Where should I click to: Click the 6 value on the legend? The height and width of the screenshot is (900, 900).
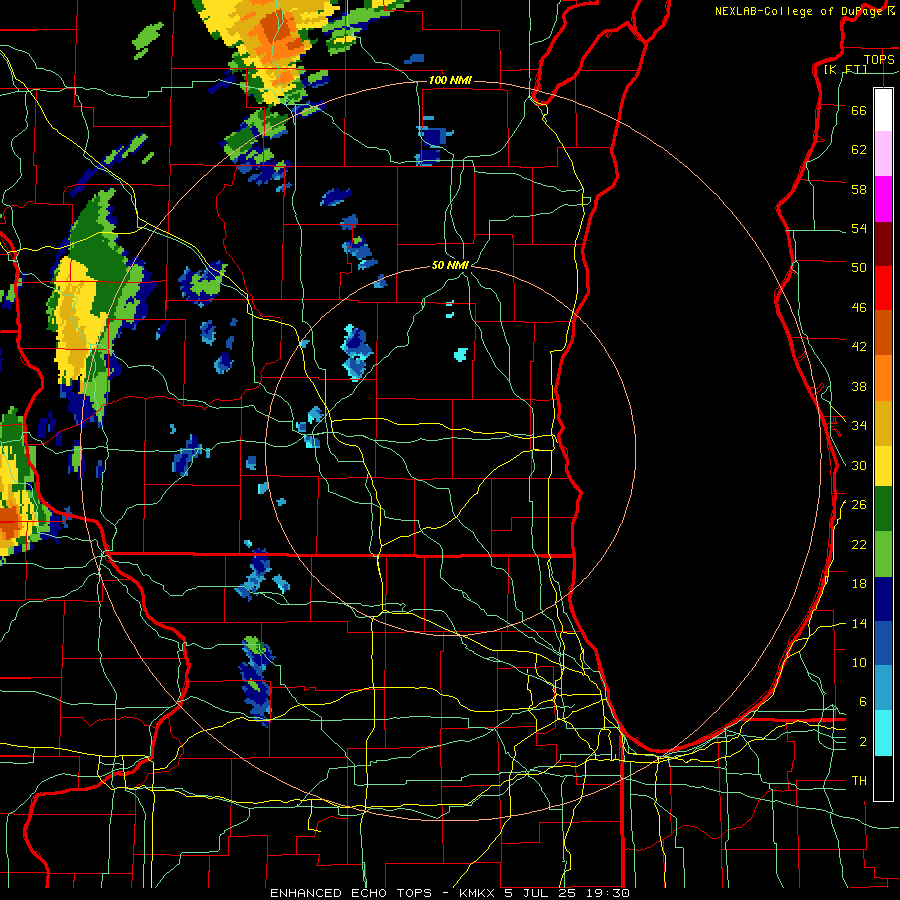863,702
